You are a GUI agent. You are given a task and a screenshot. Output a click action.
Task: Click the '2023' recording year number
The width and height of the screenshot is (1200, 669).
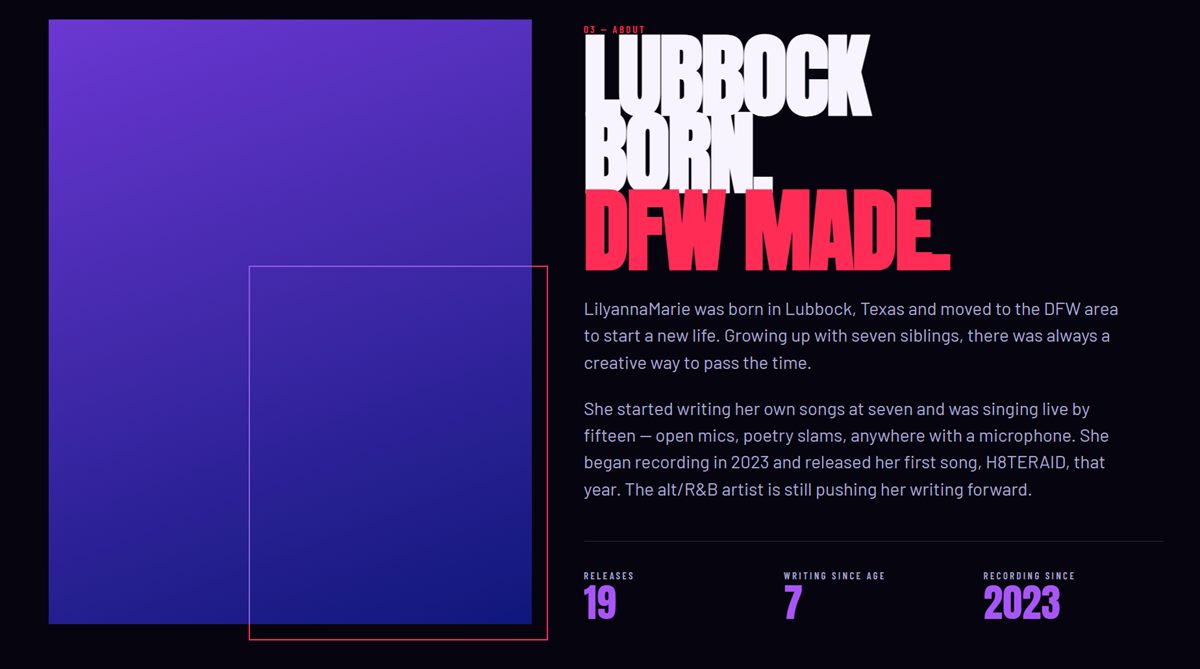pos(1022,603)
